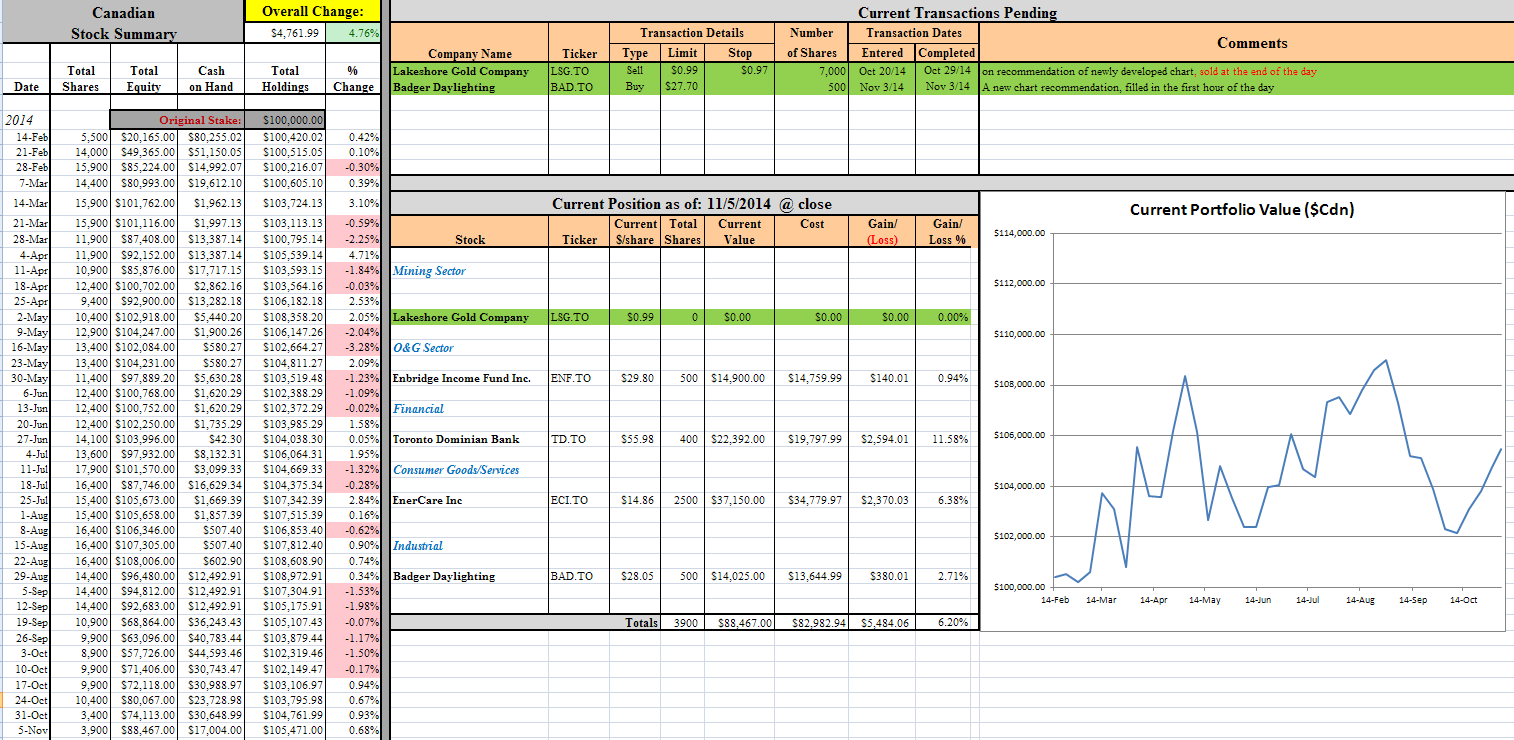Click the ECI.TO ticker cell
1514x740 pixels.
[580, 500]
